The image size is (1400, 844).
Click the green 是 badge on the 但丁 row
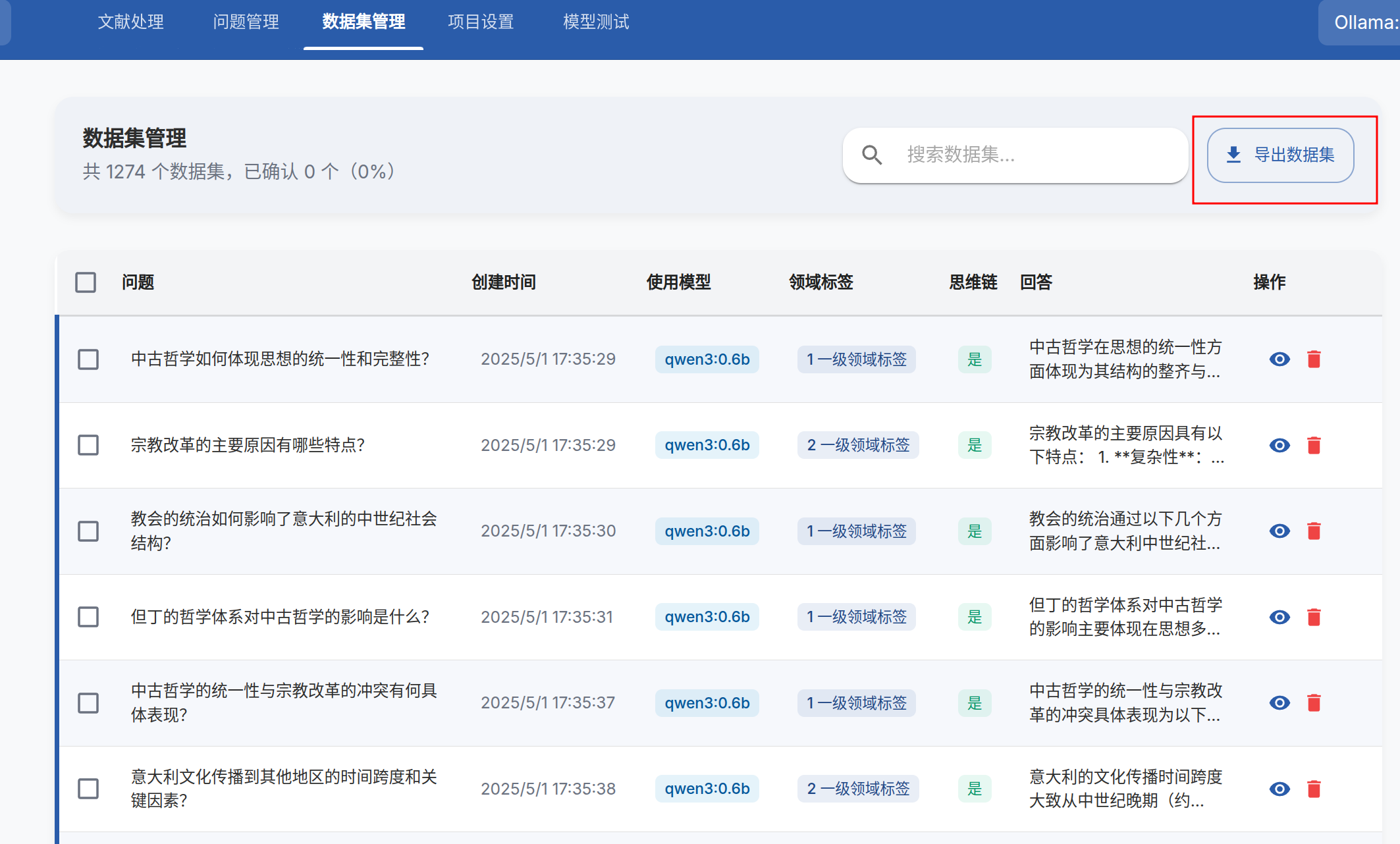tap(974, 617)
